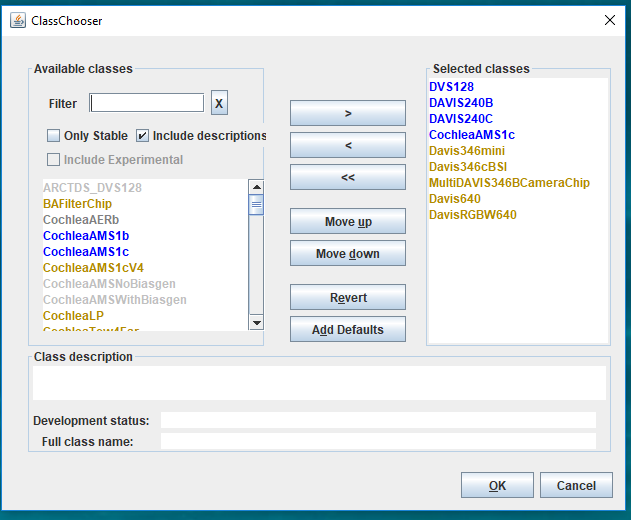The image size is (631, 520).
Task: Click into the Filter text field
Action: coord(146,103)
